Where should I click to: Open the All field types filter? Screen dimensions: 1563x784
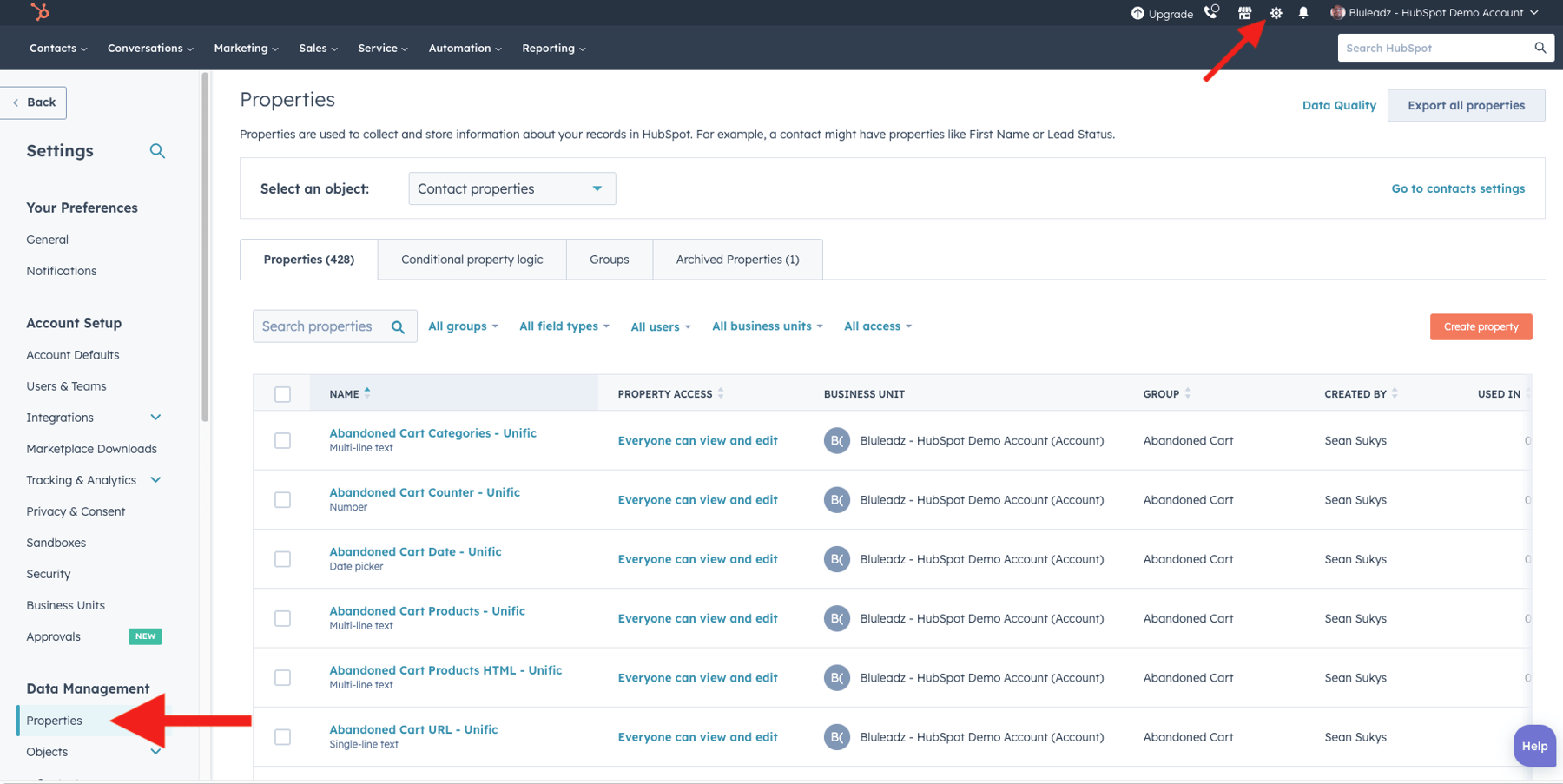click(x=564, y=326)
